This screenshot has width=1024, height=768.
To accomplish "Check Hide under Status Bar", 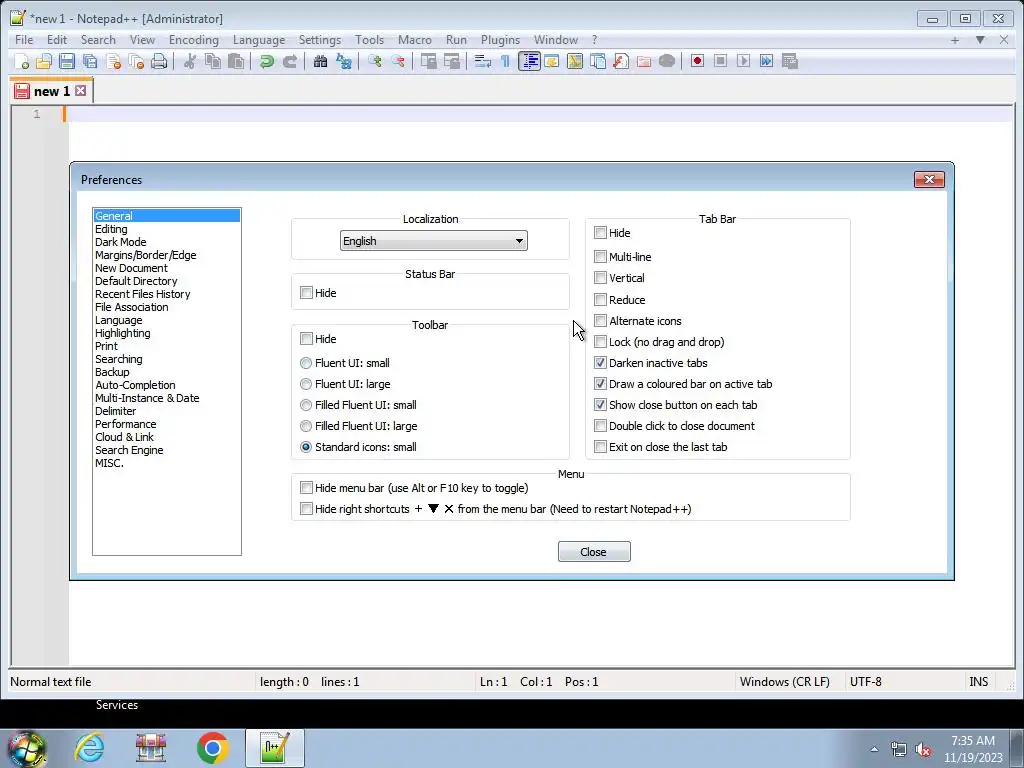I will pyautogui.click(x=306, y=293).
